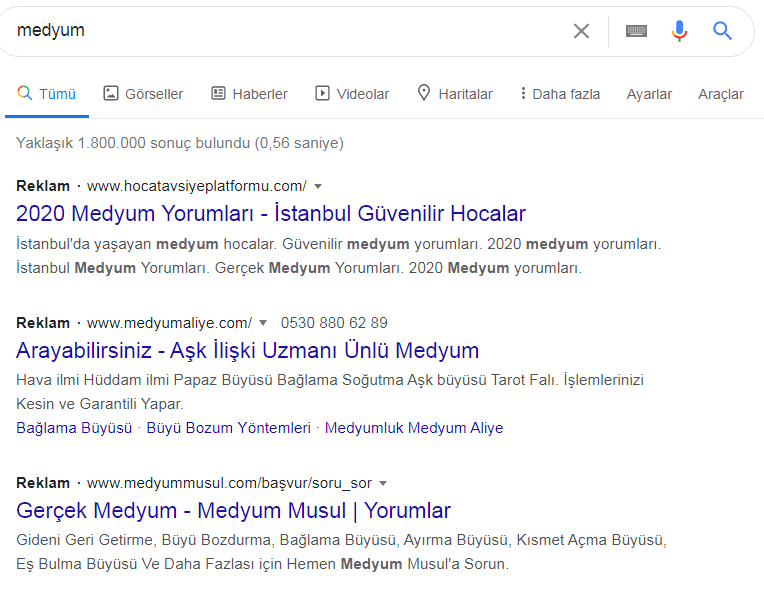Switch to the Görseller tab

[143, 94]
